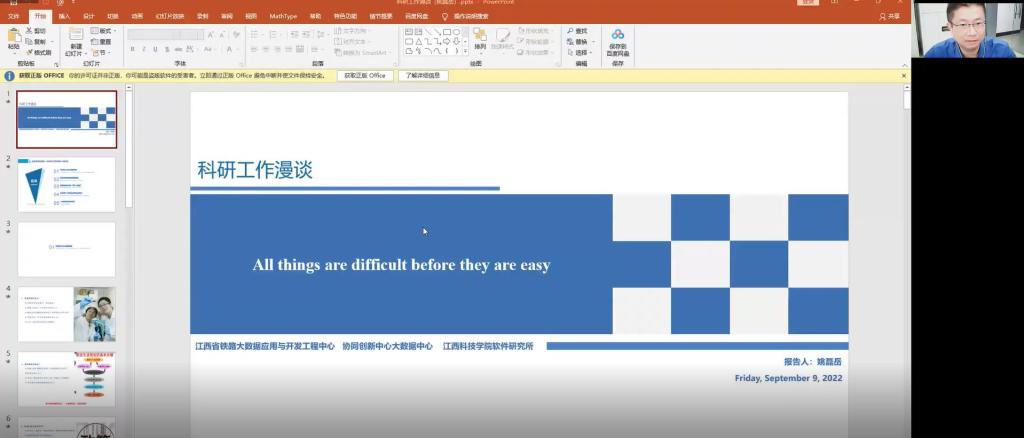1024x438 pixels.
Task: Click Save to Baidu Netdisk icon
Action: (617, 38)
